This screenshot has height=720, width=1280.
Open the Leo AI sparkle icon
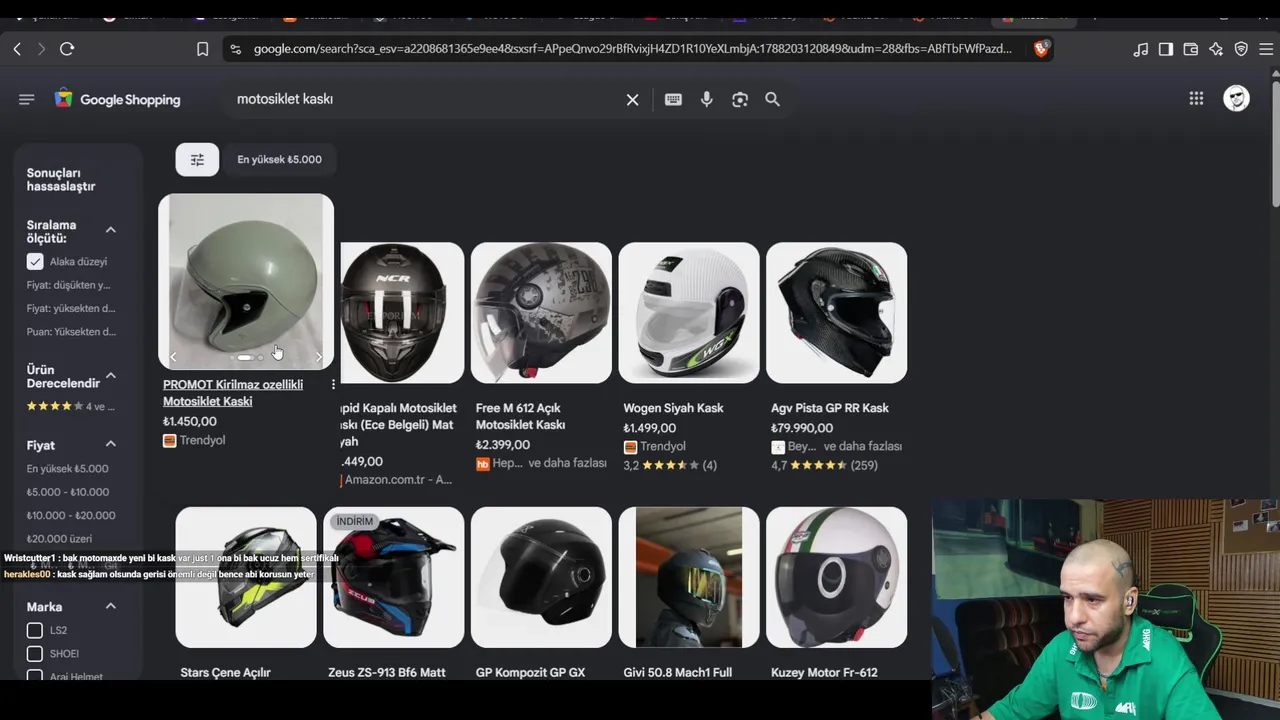[1216, 49]
